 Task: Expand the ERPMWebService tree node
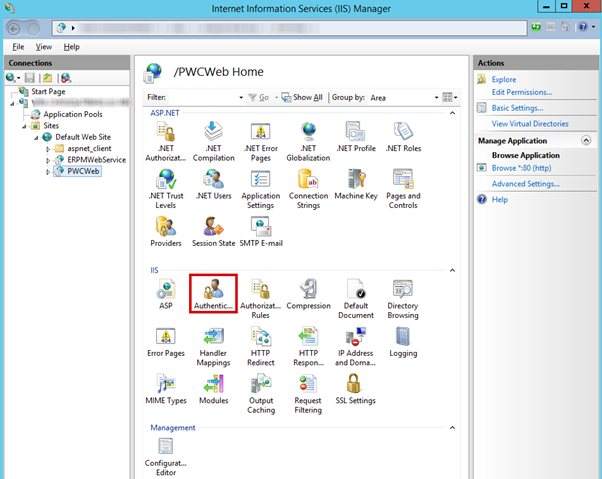tap(48, 160)
